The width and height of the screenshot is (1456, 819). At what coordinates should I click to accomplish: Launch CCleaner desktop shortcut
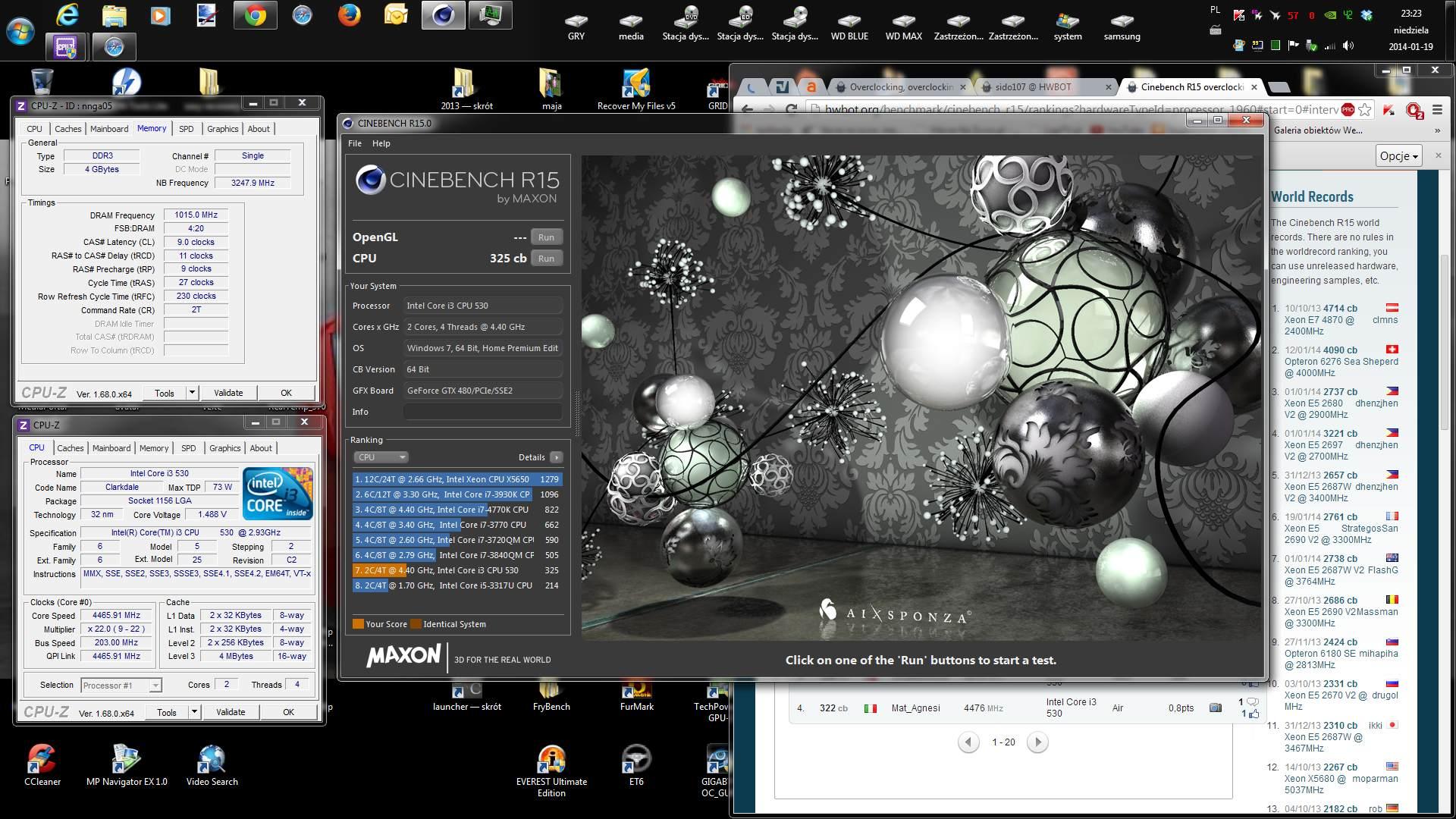point(42,764)
